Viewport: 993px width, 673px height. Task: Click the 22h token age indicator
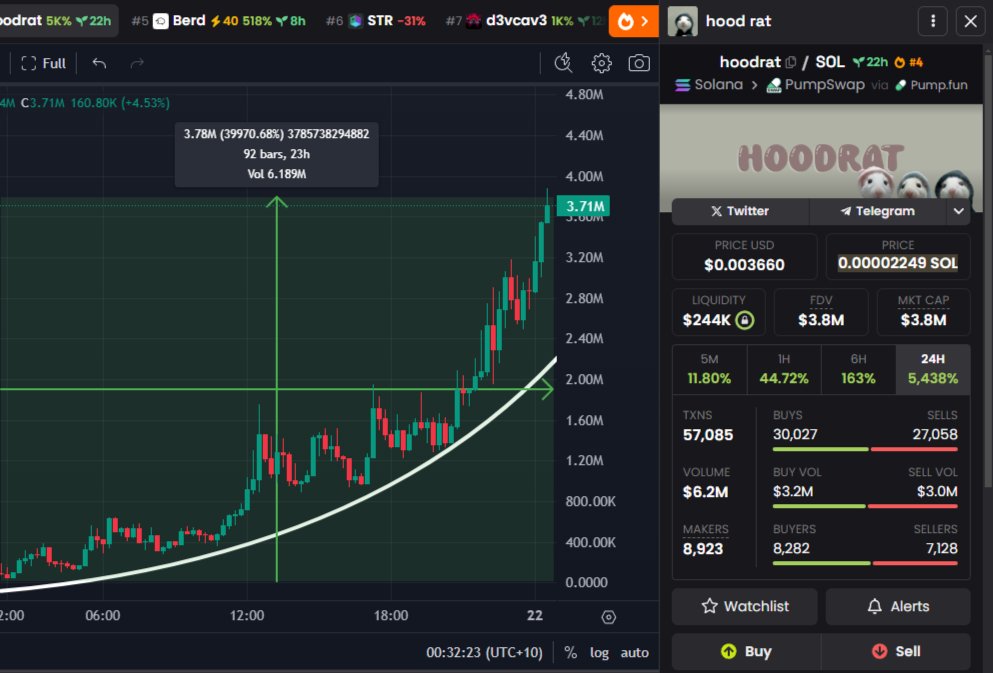(870, 62)
